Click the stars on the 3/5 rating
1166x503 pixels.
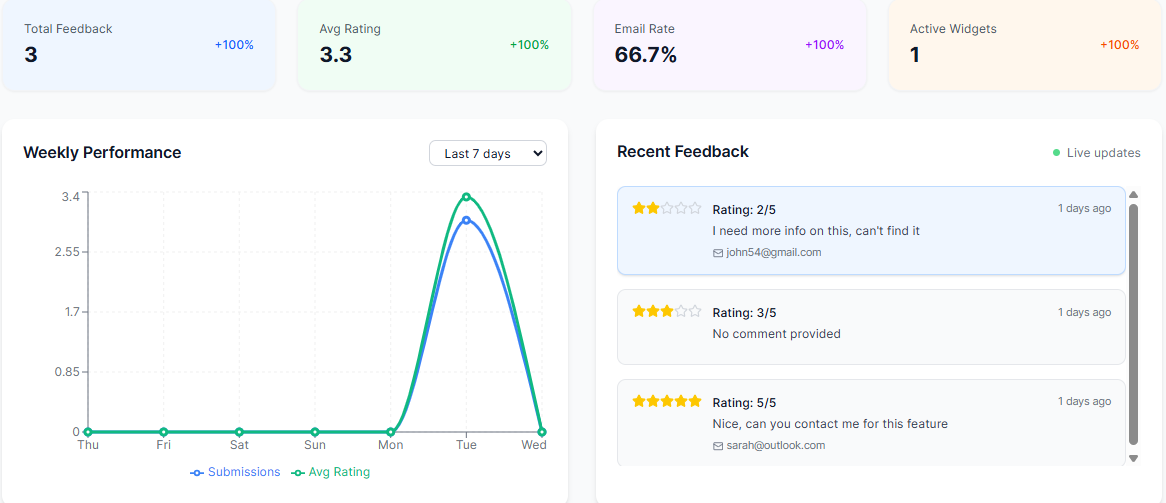[x=667, y=311]
